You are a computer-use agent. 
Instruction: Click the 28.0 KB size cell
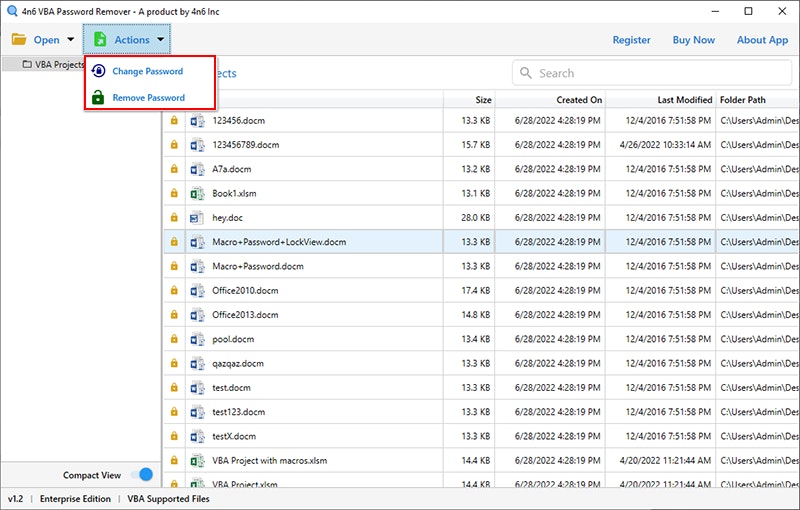476,218
